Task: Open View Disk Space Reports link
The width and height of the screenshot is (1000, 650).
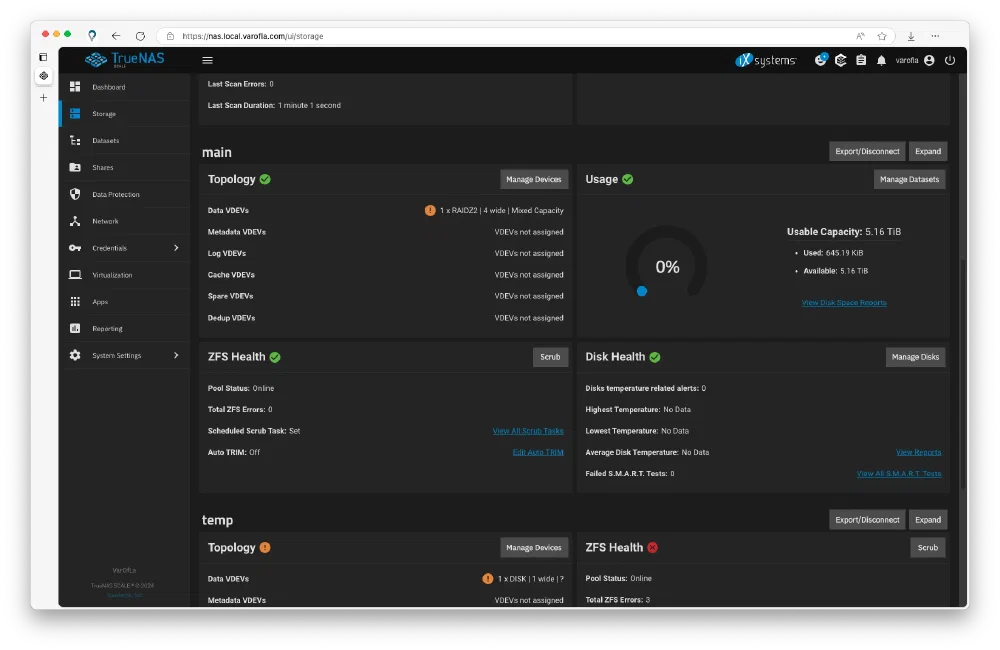Action: click(x=844, y=302)
